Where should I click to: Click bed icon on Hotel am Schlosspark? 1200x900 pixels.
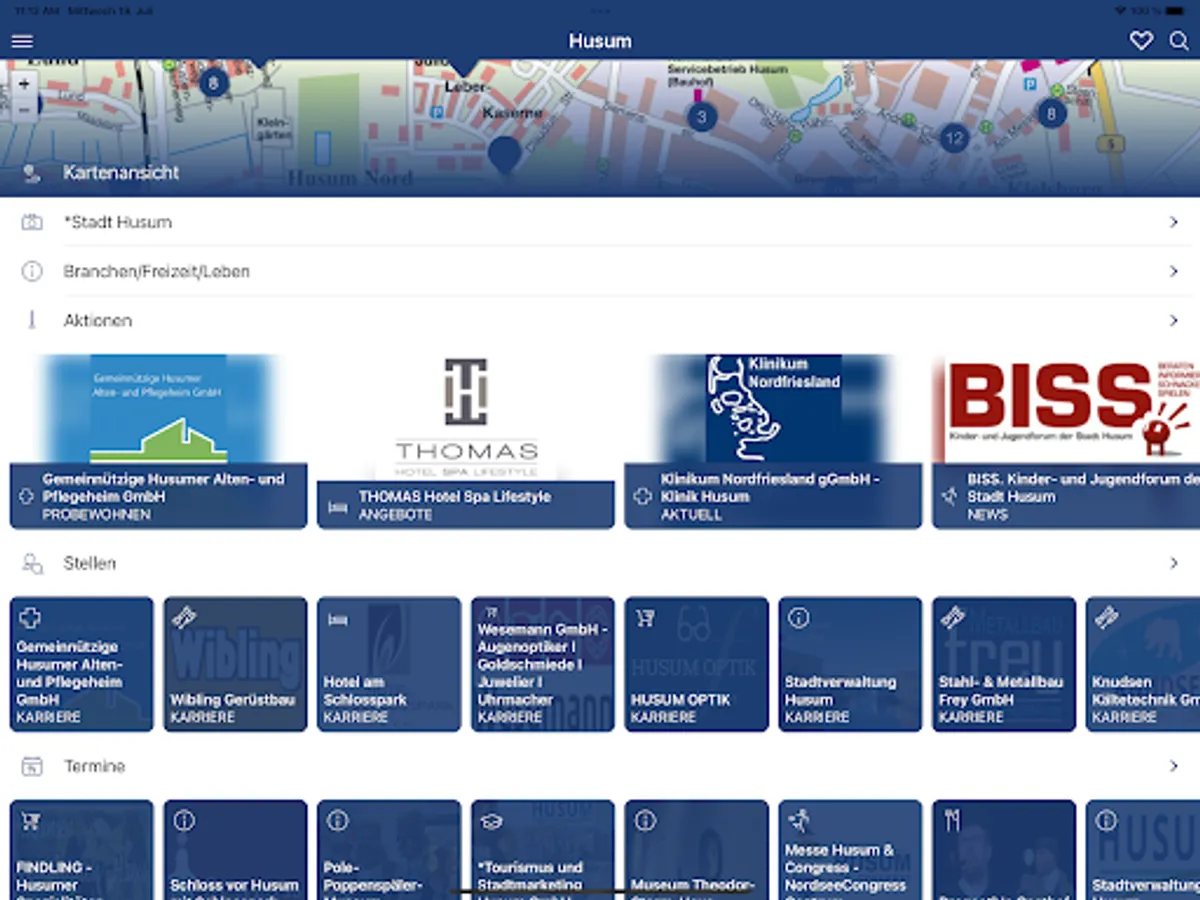coord(337,620)
